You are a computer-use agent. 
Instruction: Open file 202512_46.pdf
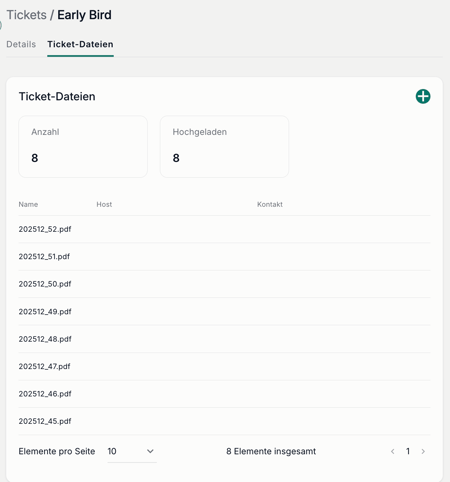[45, 394]
